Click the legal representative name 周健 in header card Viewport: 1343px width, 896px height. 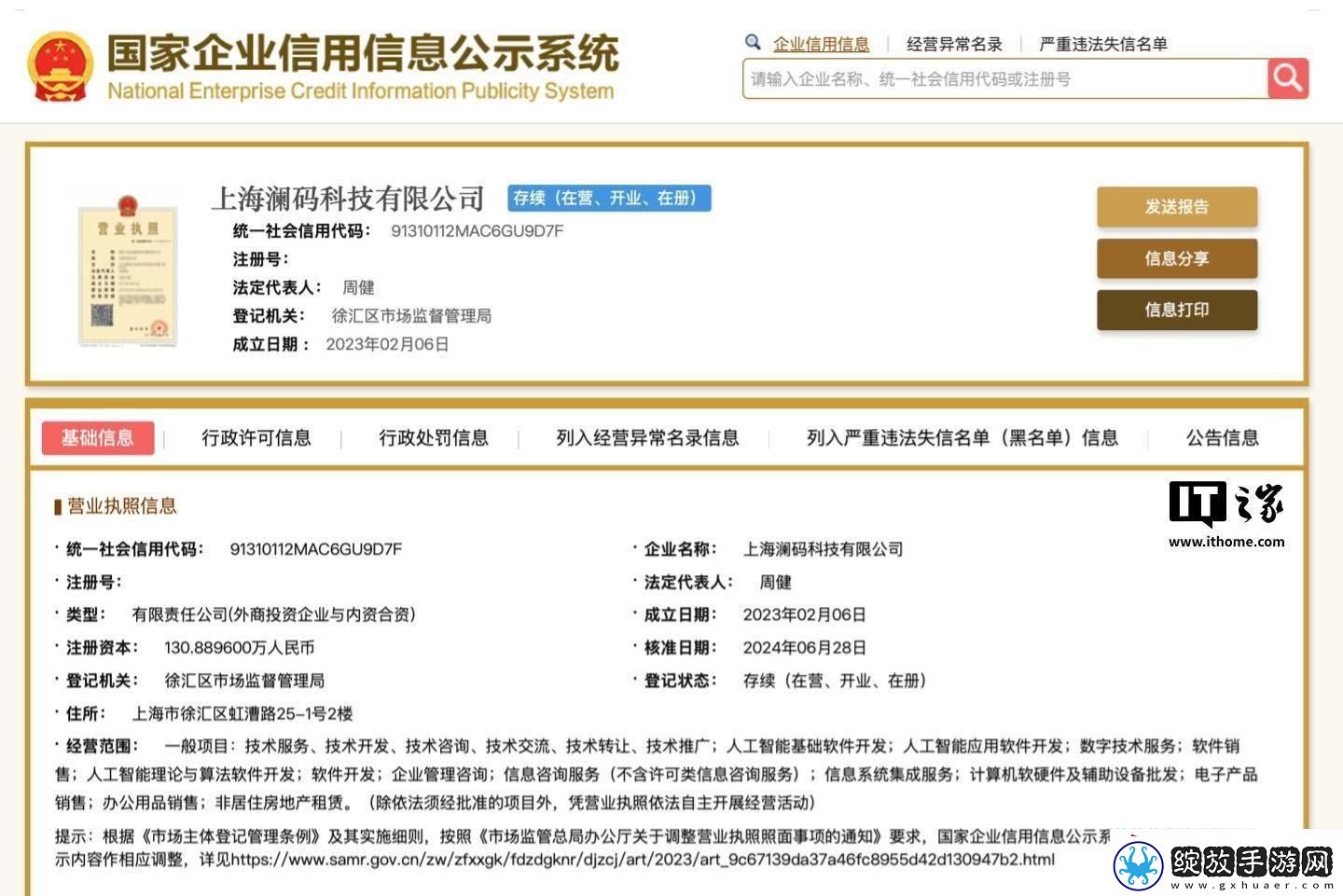click(x=358, y=287)
